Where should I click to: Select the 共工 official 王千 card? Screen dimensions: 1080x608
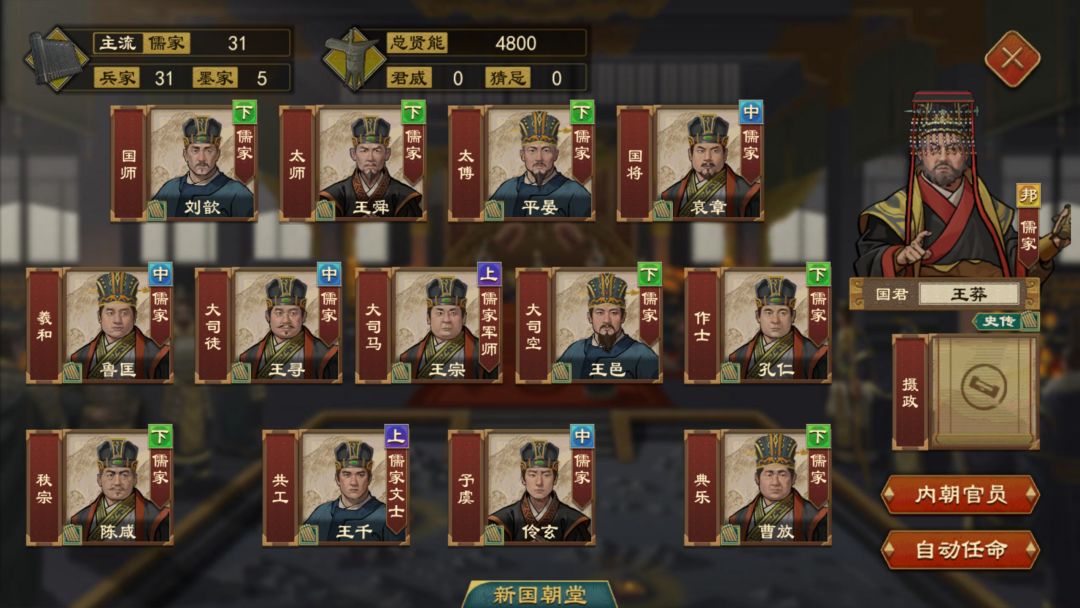click(336, 488)
